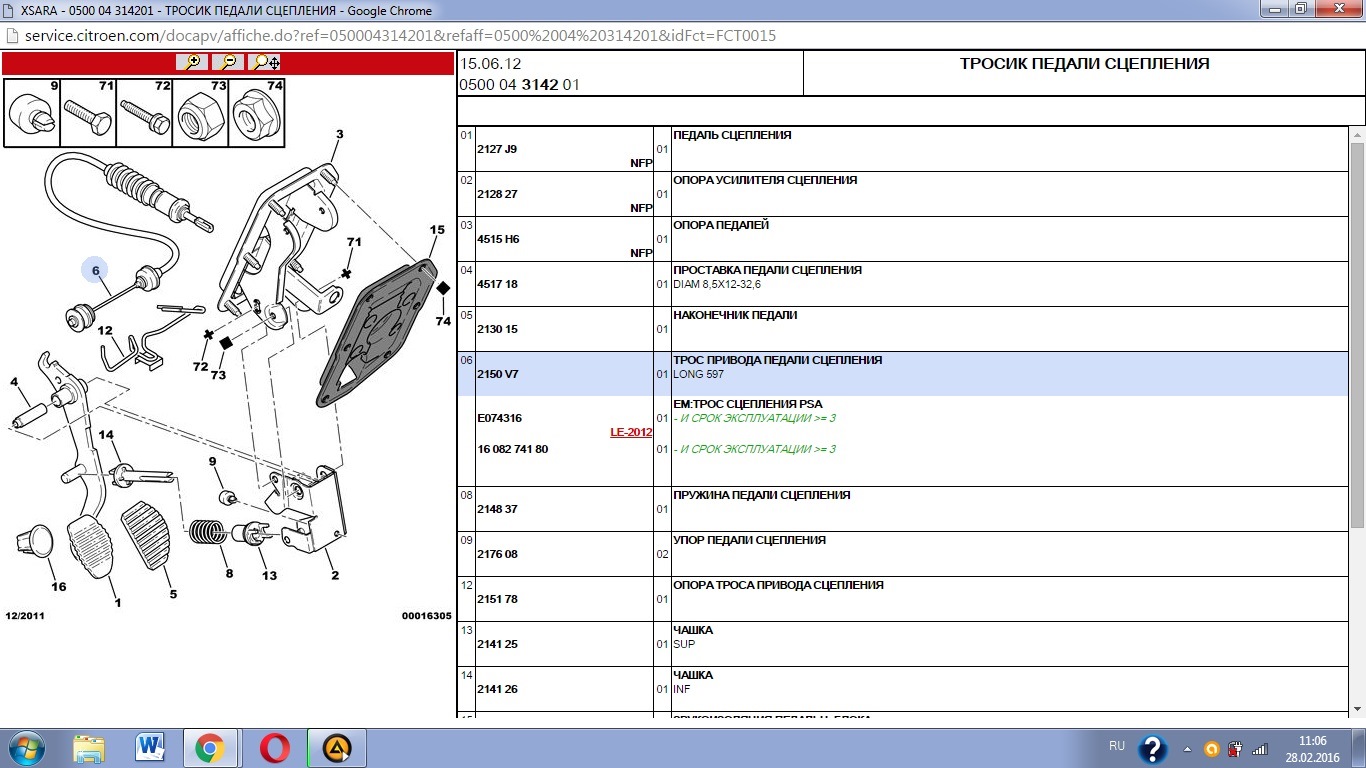Select part number 4517 18

[x=497, y=284]
